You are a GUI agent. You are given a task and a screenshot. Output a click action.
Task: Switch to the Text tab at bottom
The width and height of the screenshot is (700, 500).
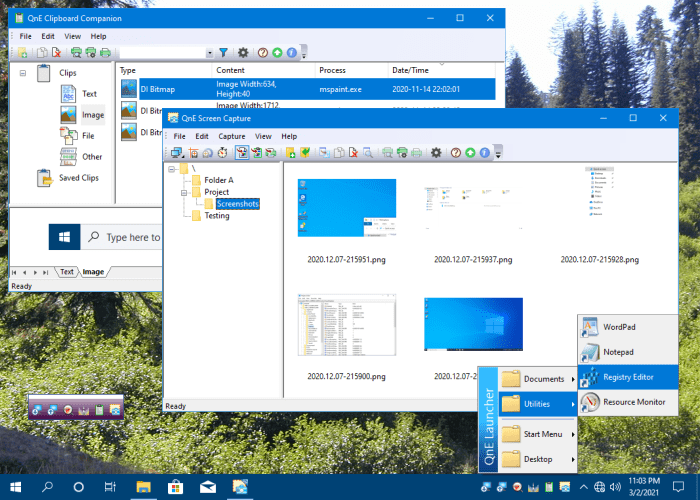tap(68, 271)
